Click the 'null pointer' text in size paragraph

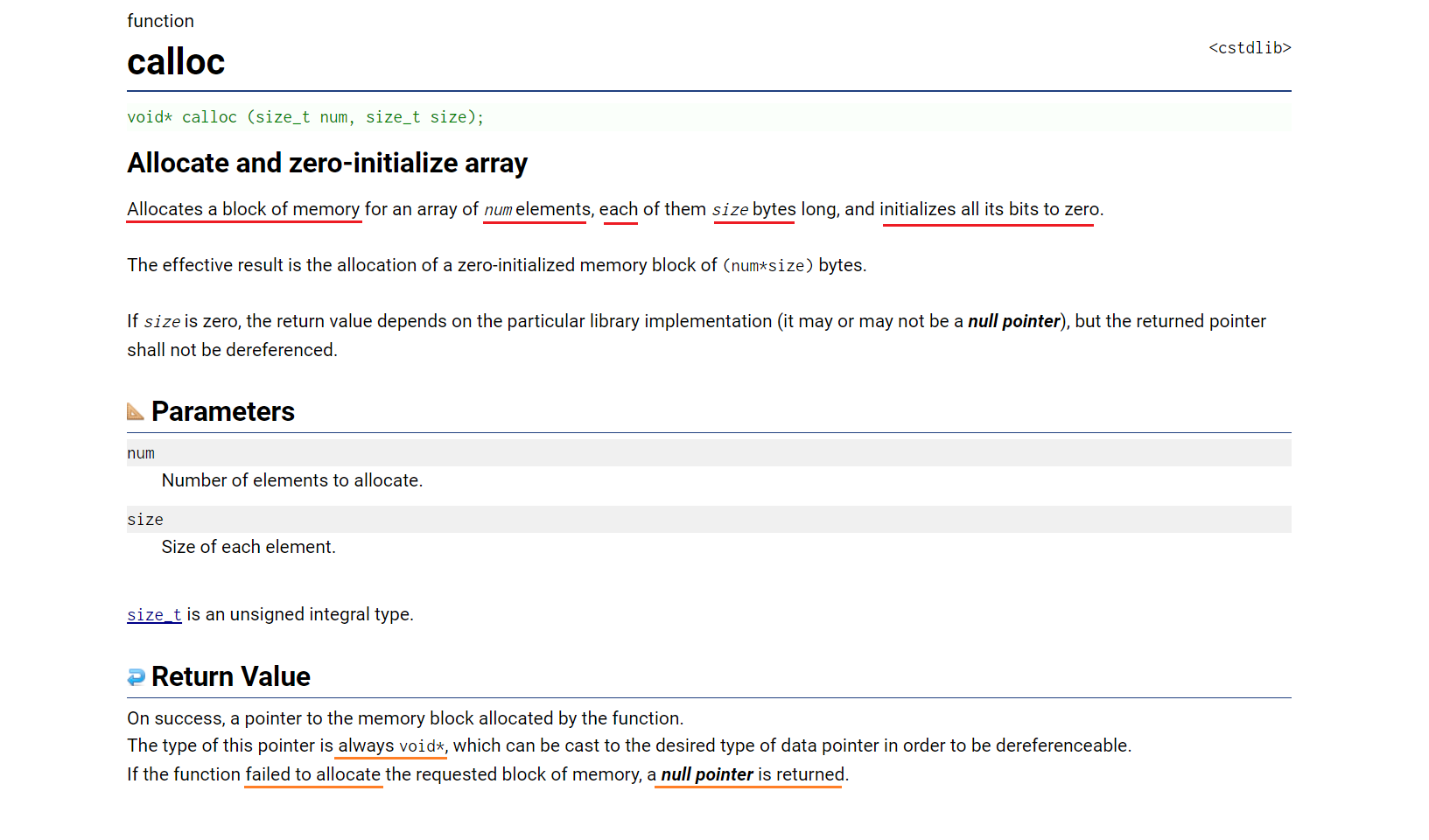pos(1014,321)
